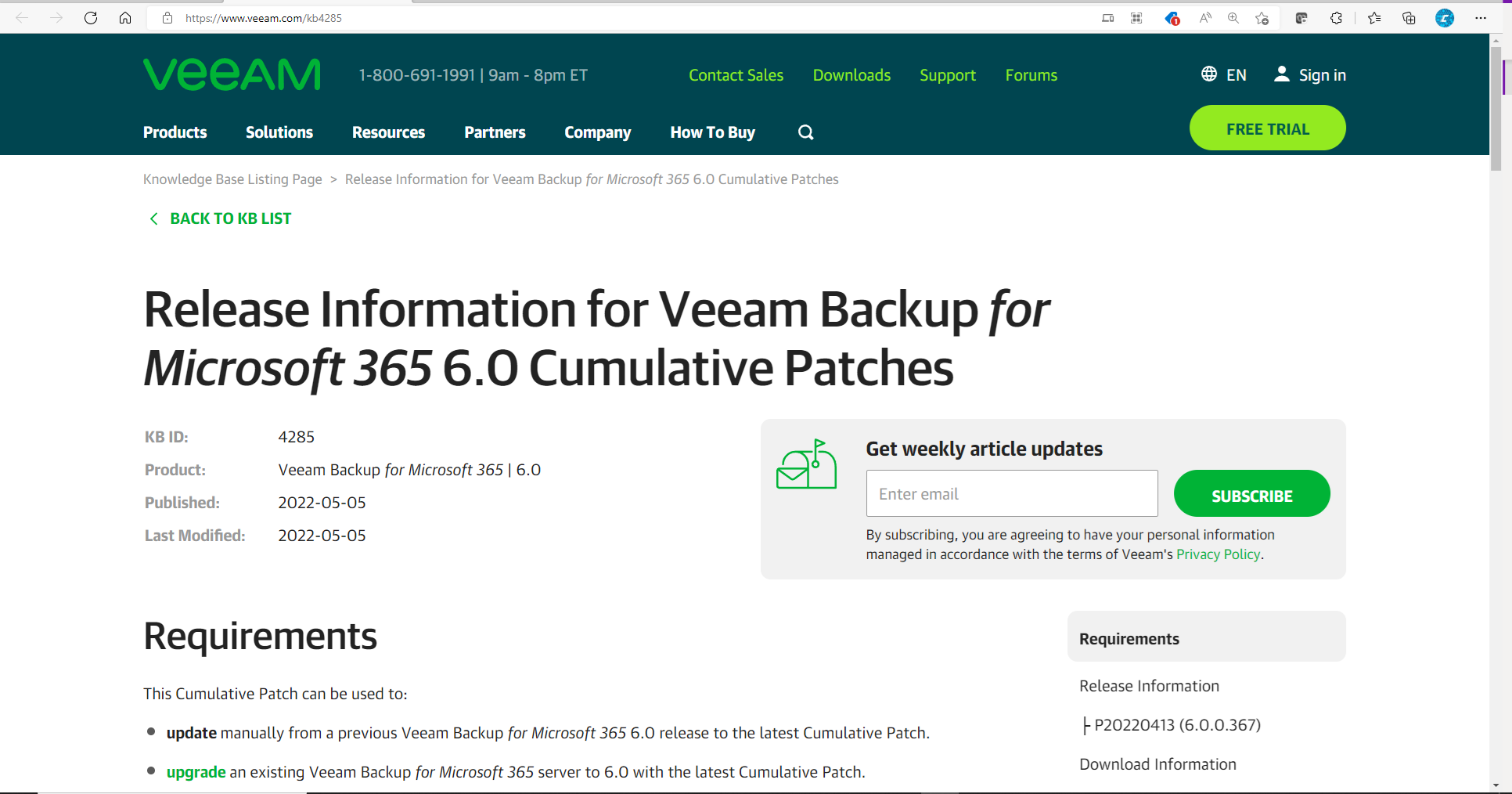Open the media extension icon beside the address bar
The height and width of the screenshot is (794, 1512).
click(1301, 17)
